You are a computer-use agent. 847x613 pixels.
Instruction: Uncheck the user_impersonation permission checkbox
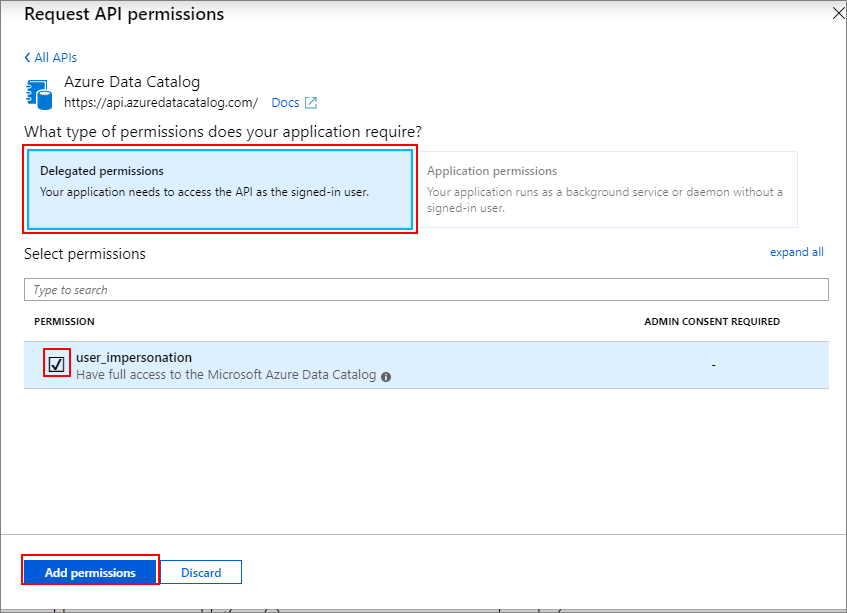point(57,363)
